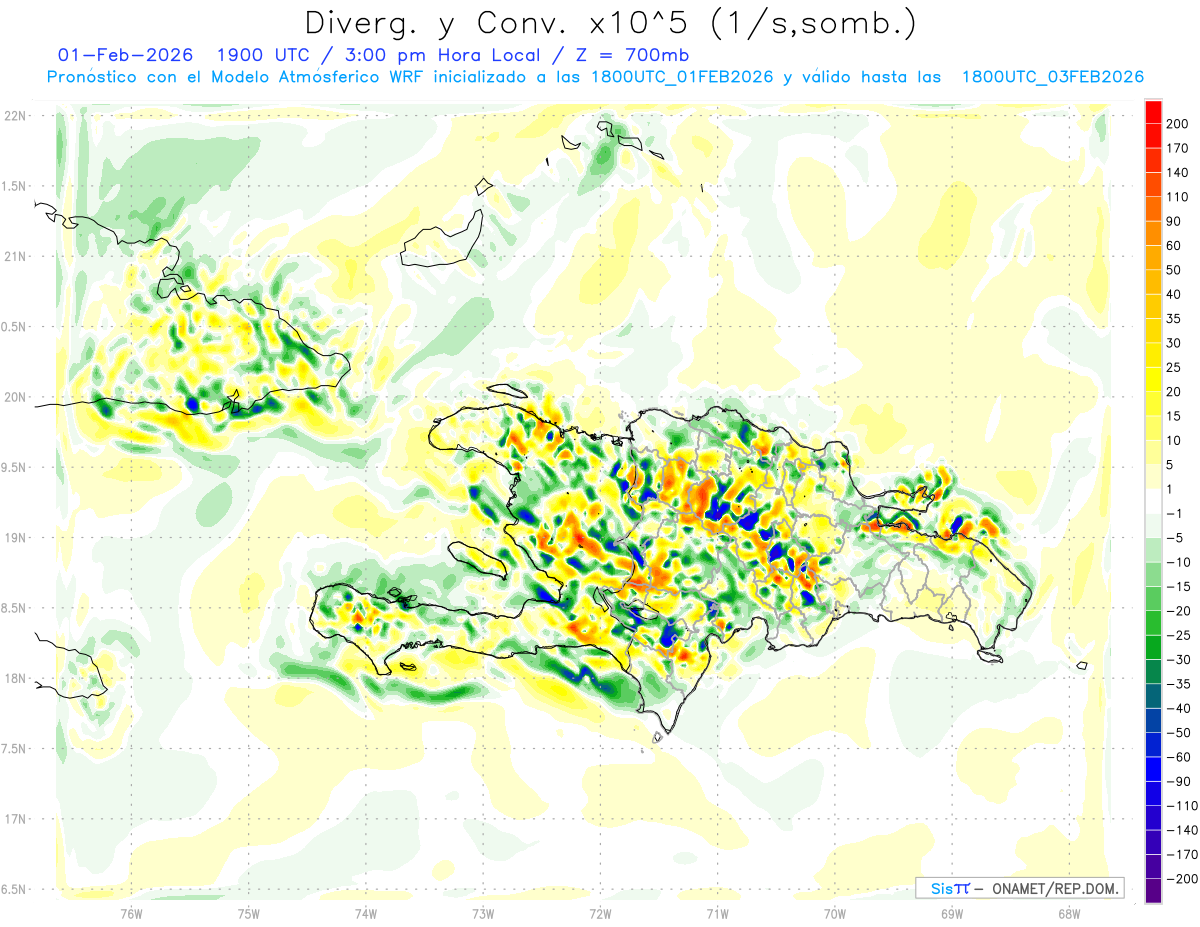Select the '1800UTC_03FEB2026' valid-until timestamp
The height and width of the screenshot is (927, 1200).
pos(1052,77)
